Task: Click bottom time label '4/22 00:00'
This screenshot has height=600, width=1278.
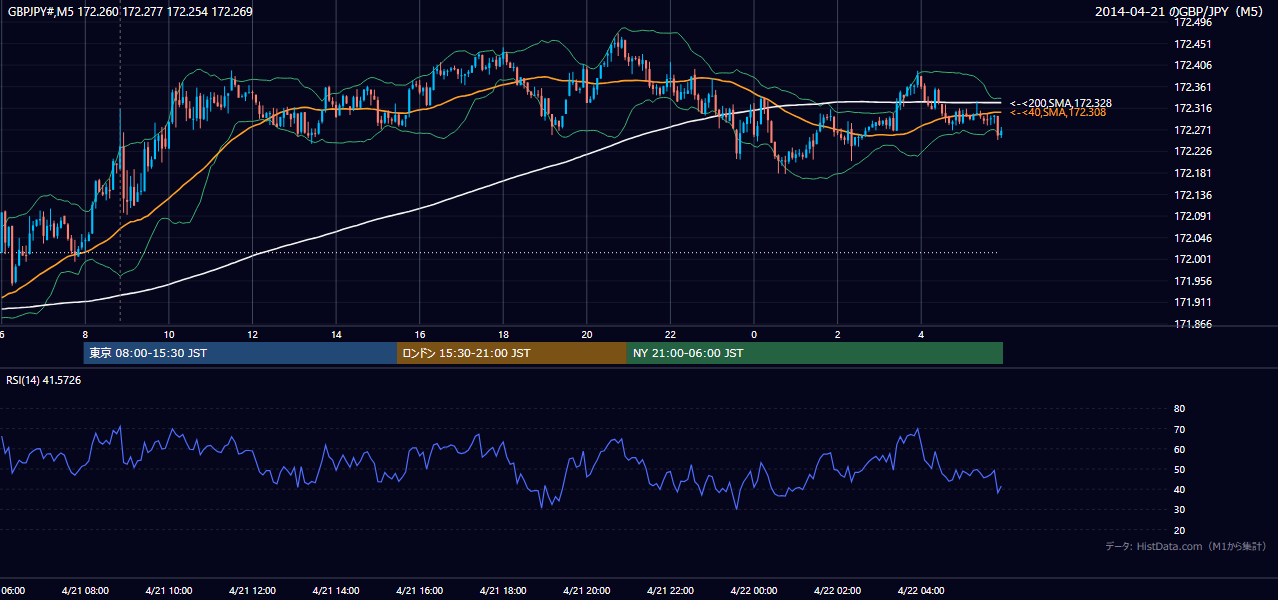Action: 754,591
